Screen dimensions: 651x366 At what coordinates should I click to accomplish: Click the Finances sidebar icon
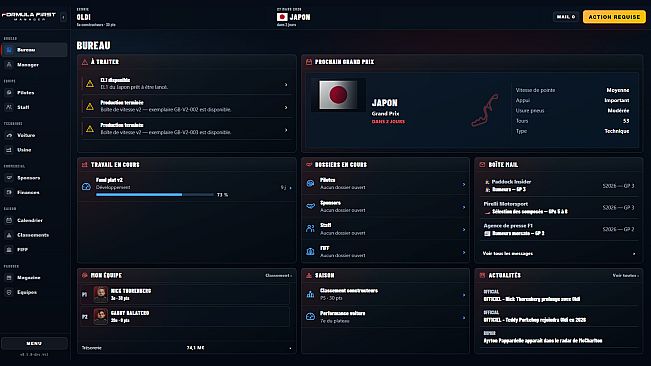point(9,192)
